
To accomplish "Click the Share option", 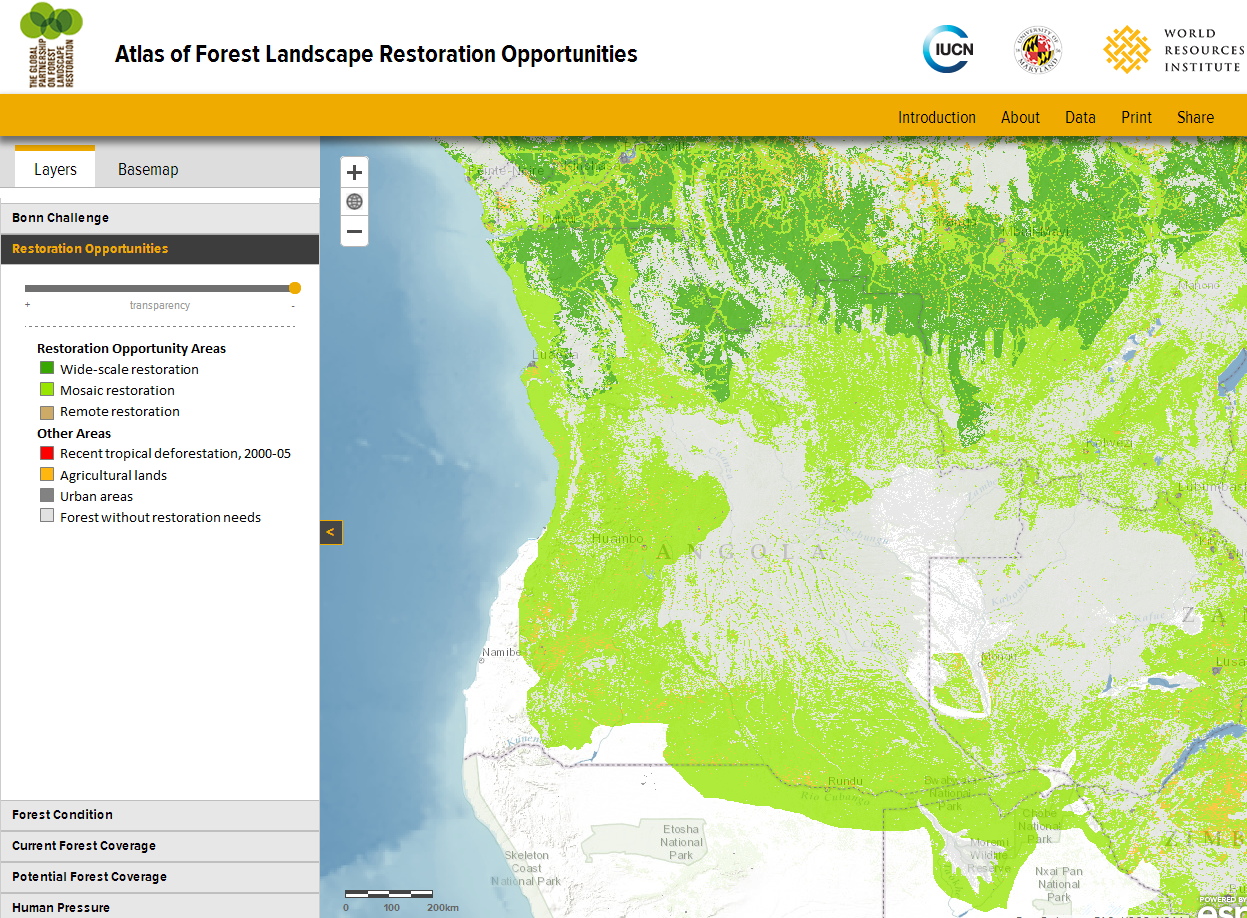I will coord(1195,117).
